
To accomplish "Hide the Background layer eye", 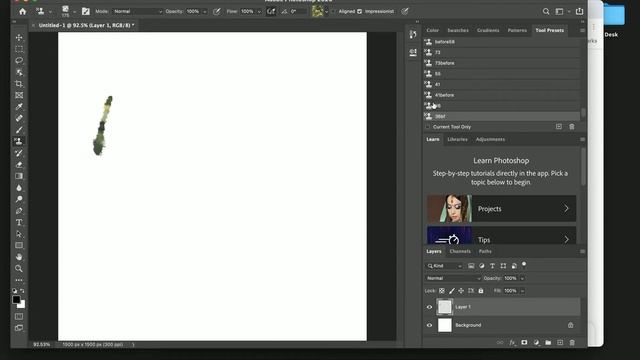I will point(429,325).
